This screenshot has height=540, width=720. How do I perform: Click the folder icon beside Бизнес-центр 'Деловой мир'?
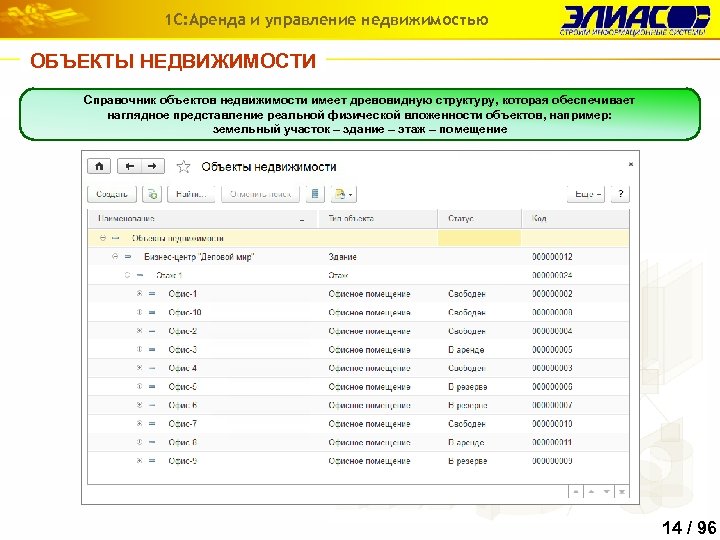click(128, 257)
